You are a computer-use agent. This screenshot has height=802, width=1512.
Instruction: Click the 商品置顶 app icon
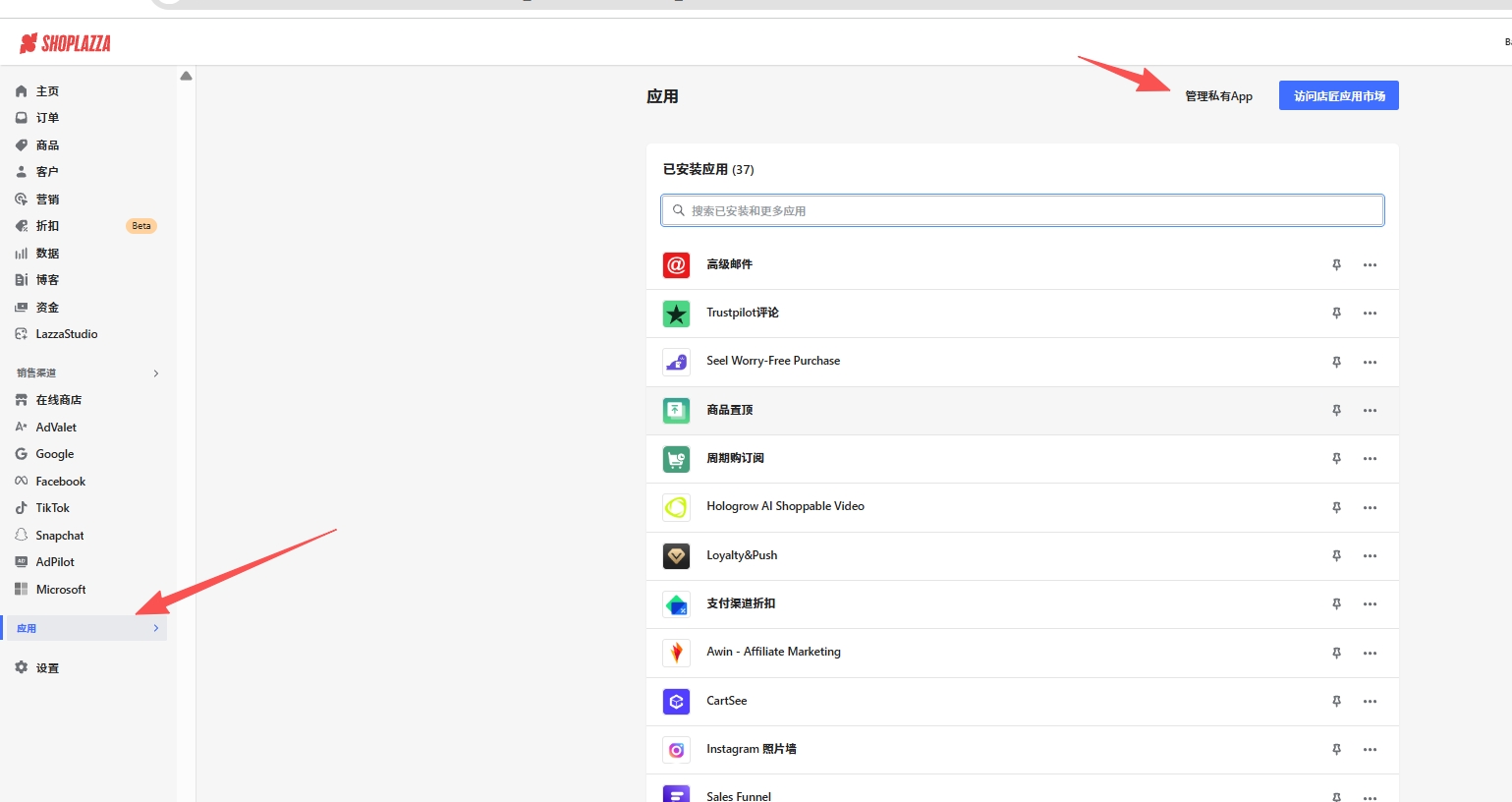[x=676, y=411]
